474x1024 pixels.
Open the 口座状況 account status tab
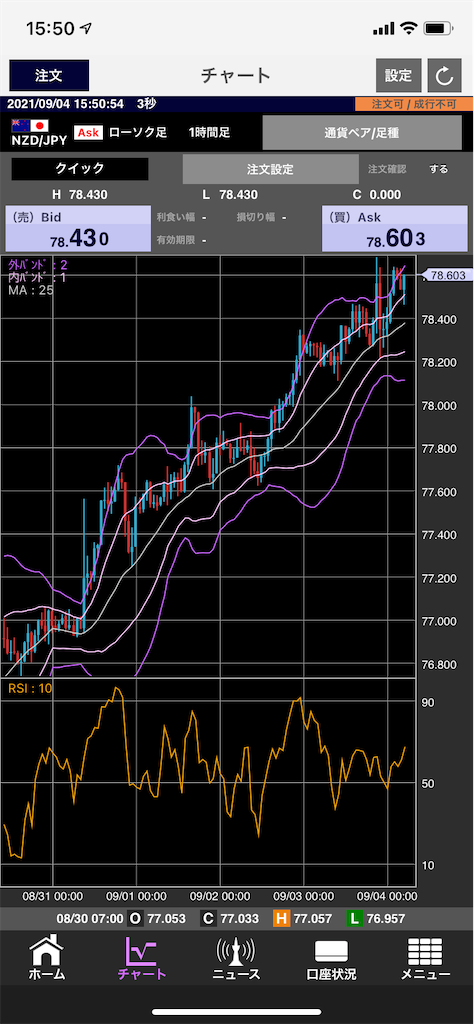[331, 958]
